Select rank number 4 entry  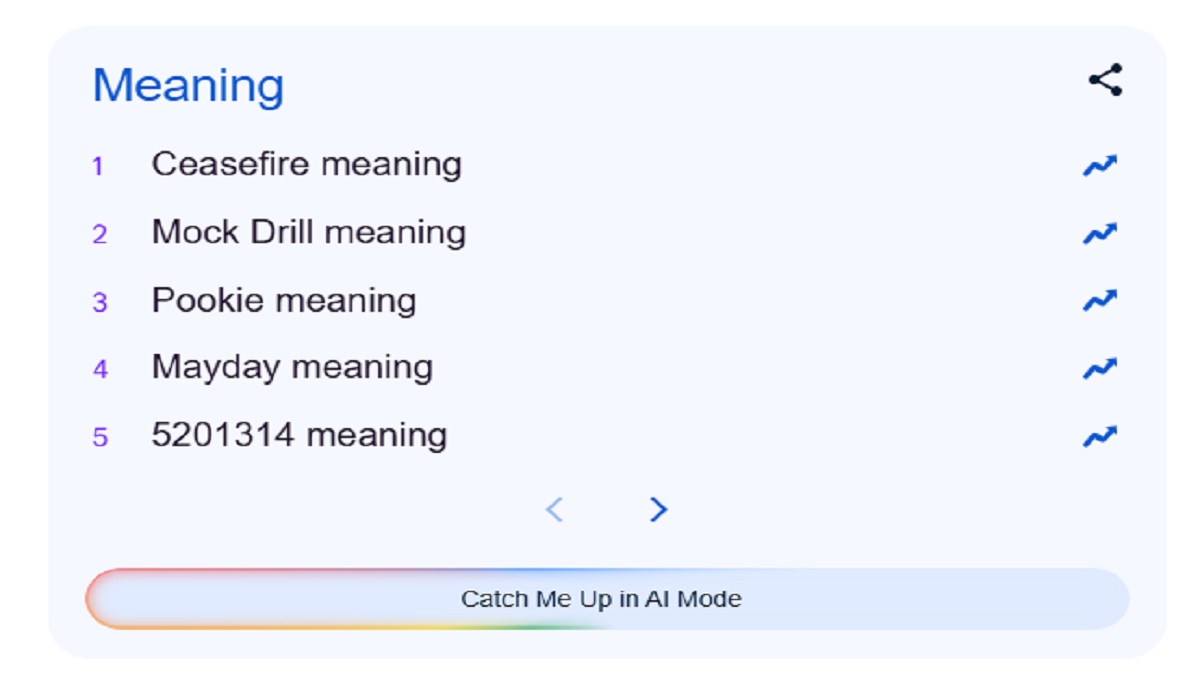click(x=99, y=369)
